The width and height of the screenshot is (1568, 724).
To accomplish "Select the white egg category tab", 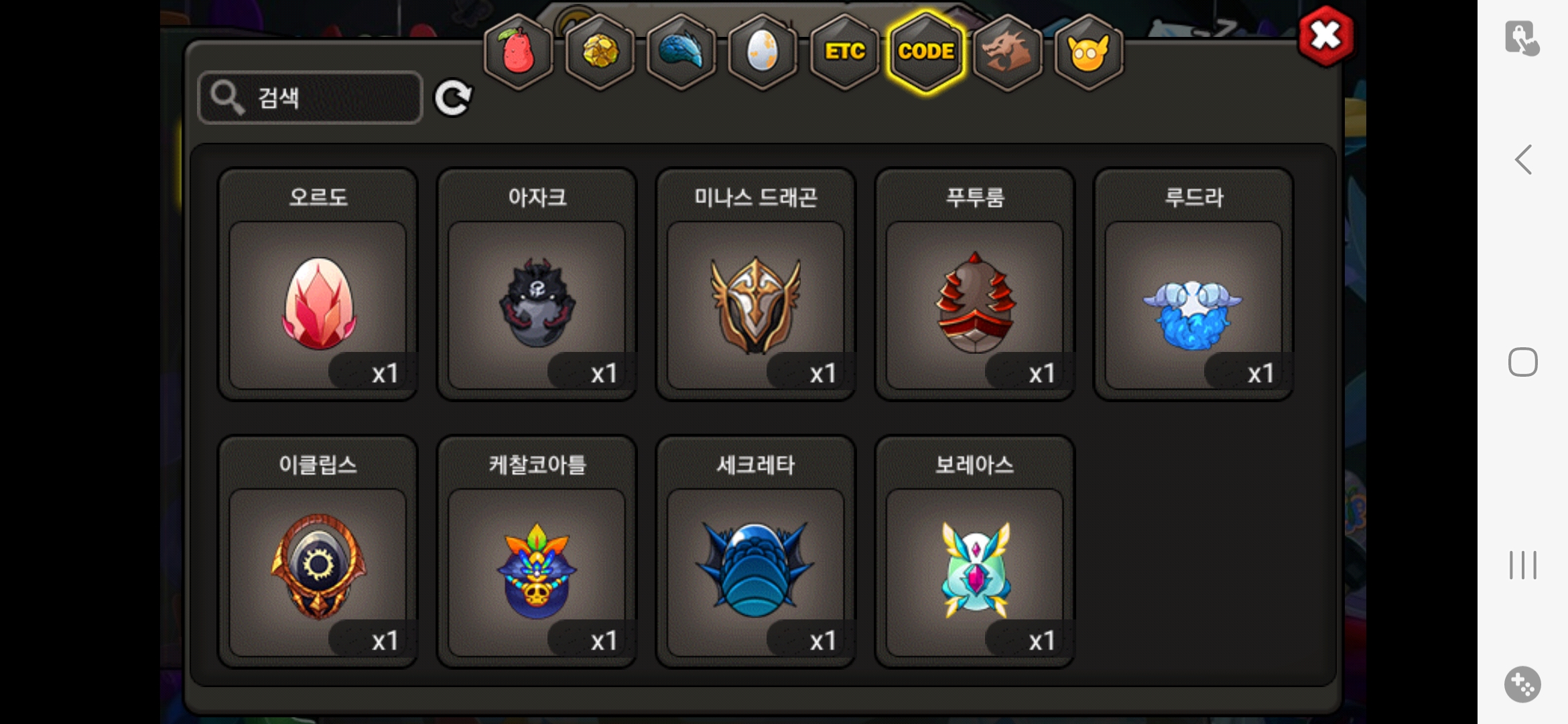I will [763, 52].
